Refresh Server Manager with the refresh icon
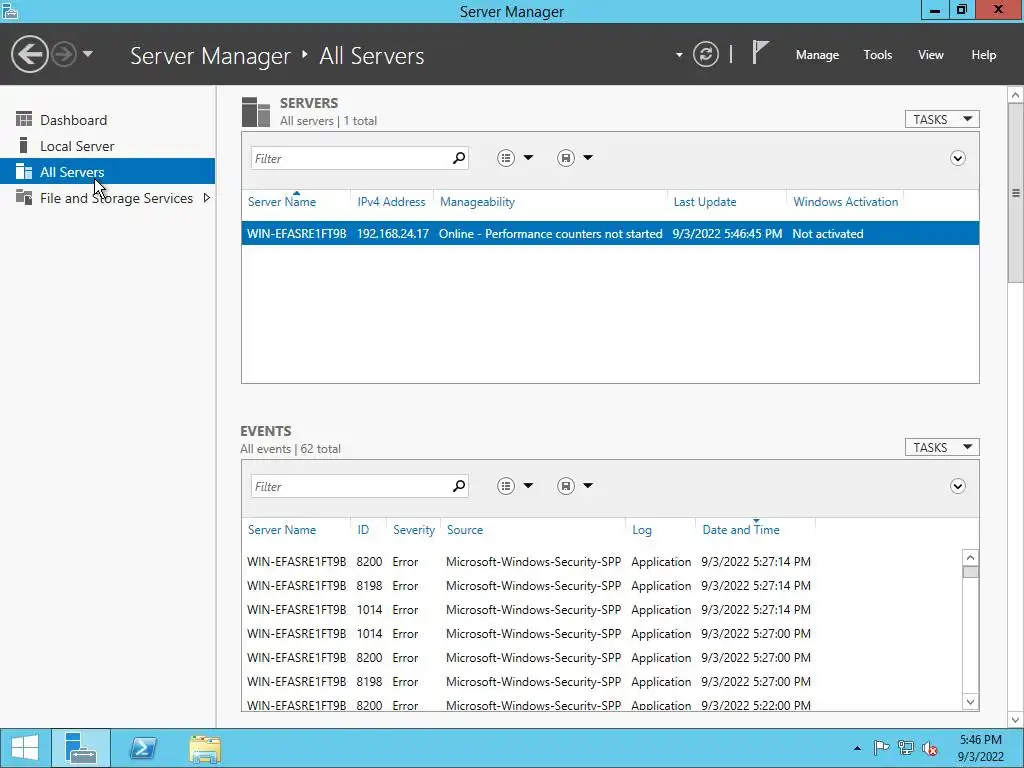This screenshot has width=1024, height=768. [x=705, y=54]
